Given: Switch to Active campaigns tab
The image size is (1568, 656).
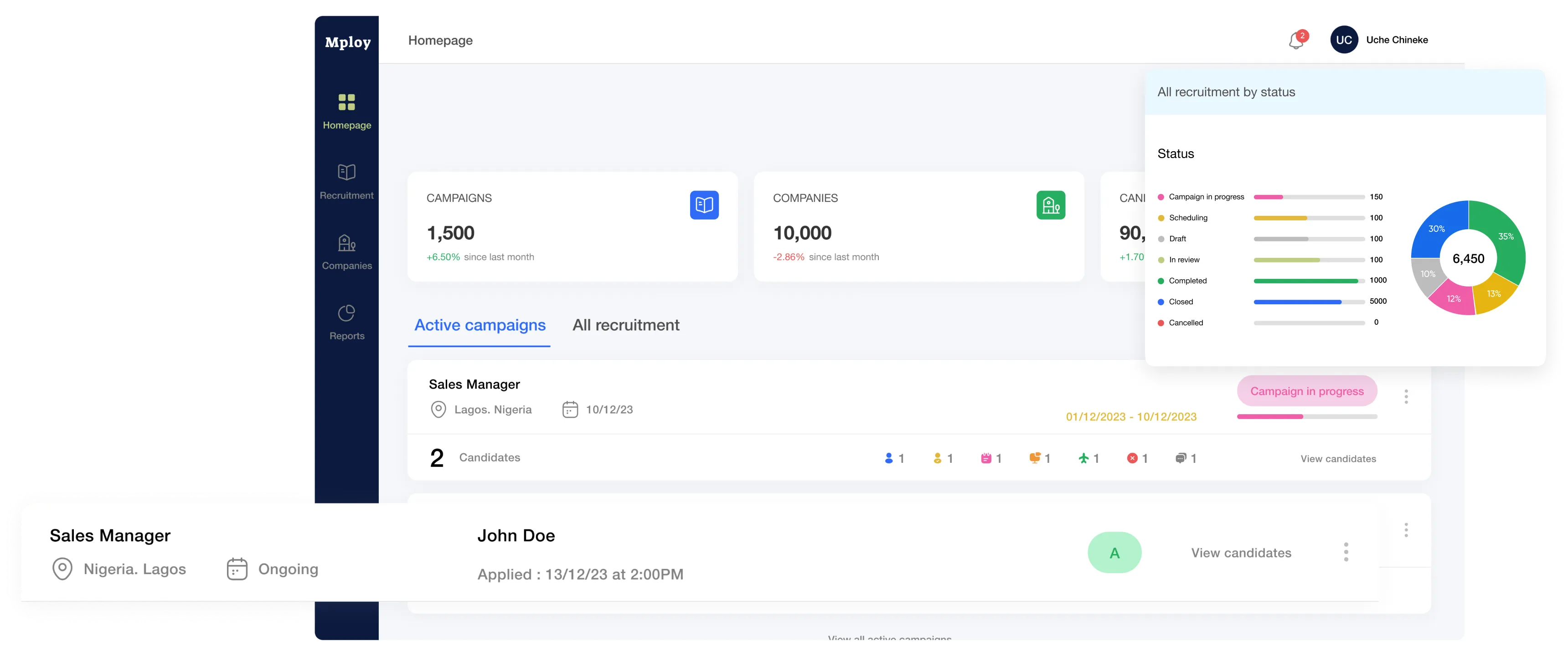Looking at the screenshot, I should (x=480, y=326).
